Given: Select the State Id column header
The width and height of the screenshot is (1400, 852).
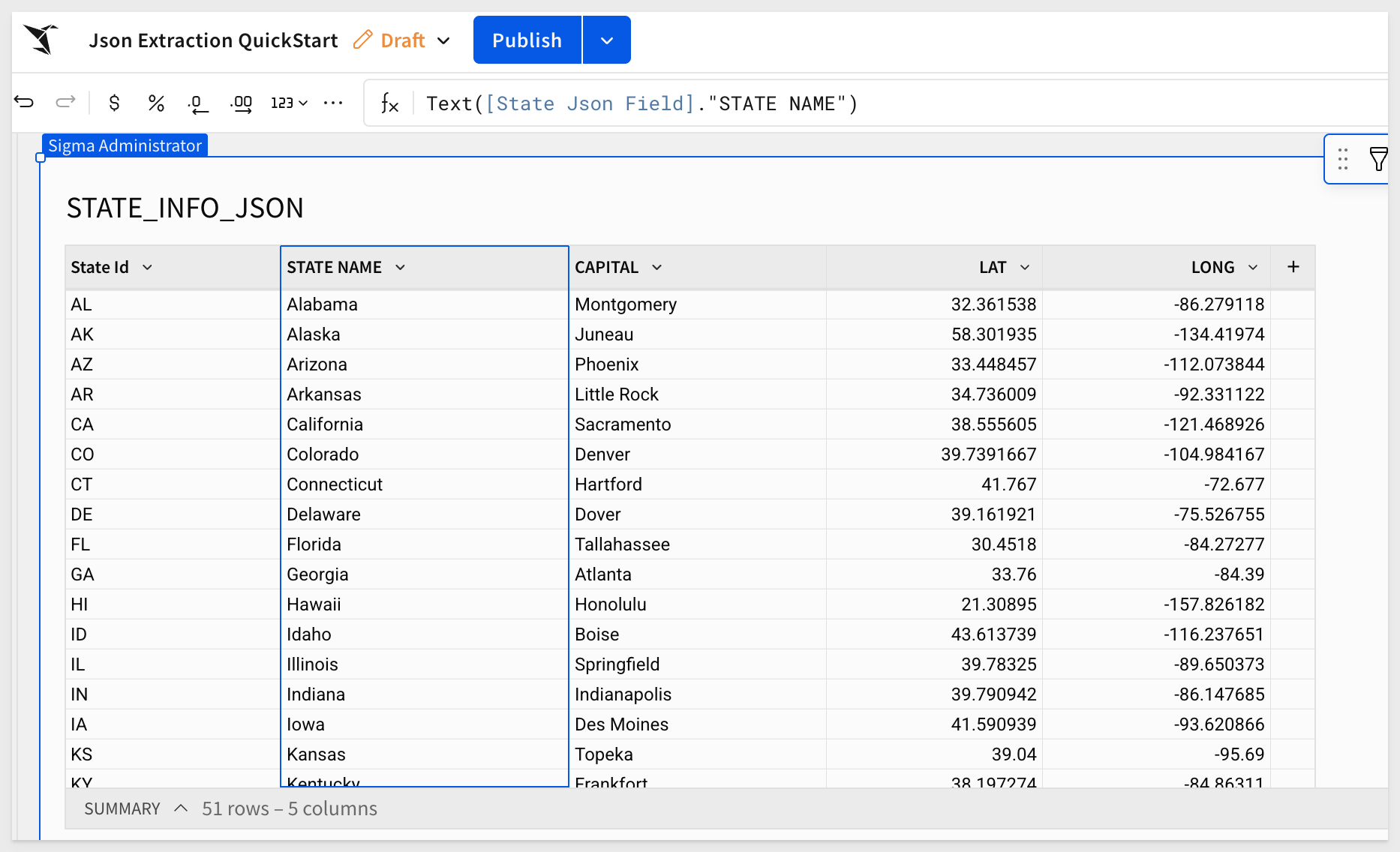Looking at the screenshot, I should click(x=173, y=268).
